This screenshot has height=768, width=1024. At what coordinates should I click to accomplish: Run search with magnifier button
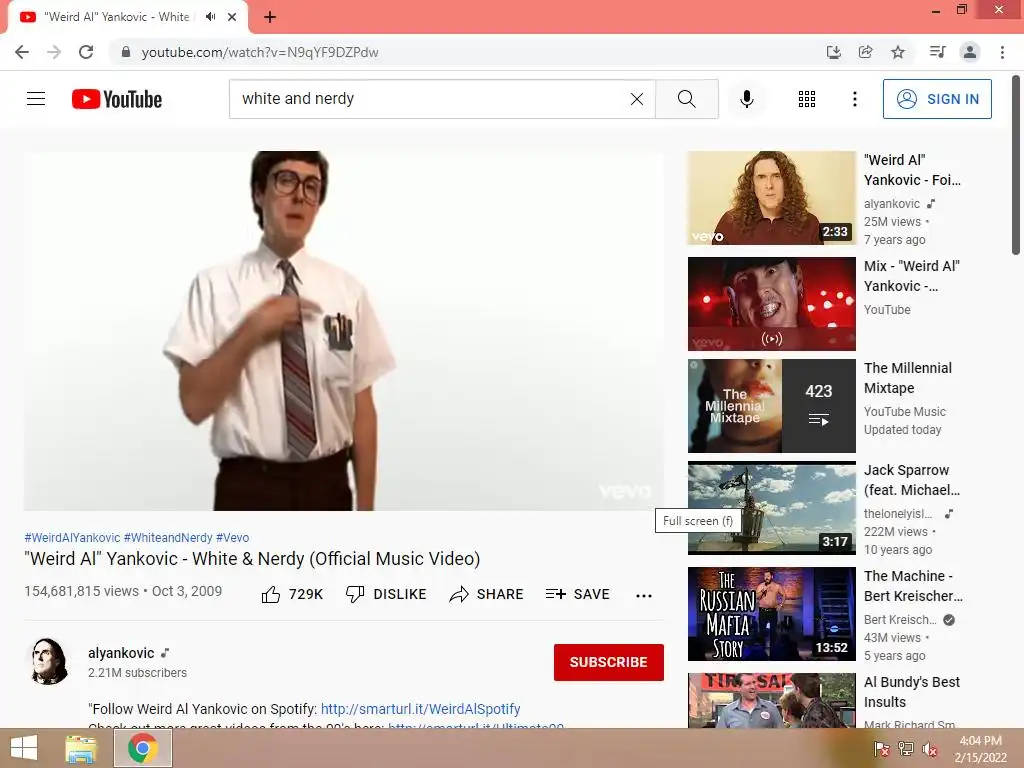[x=686, y=99]
